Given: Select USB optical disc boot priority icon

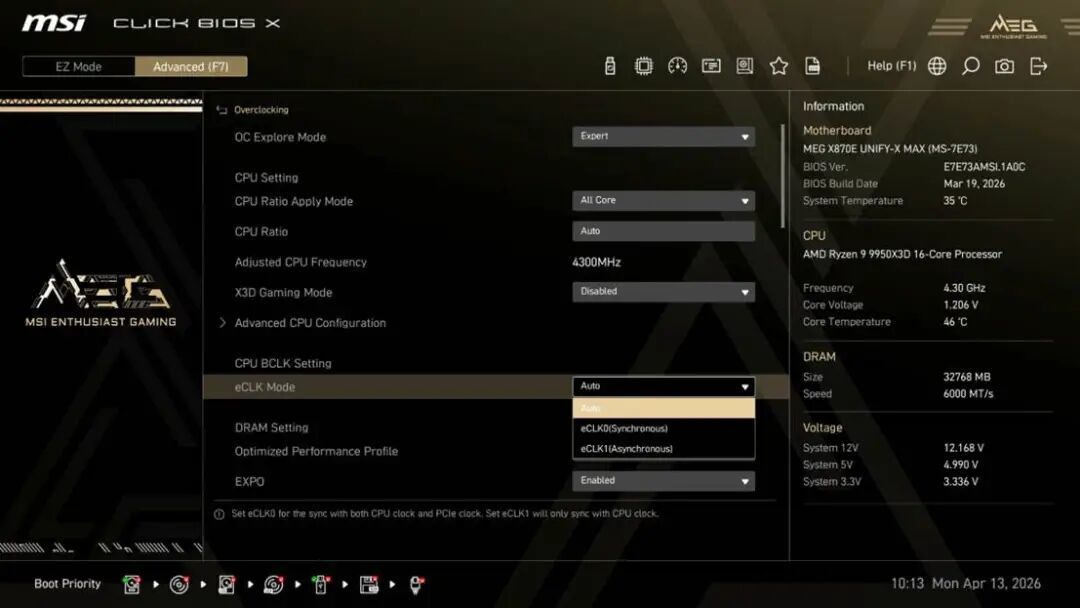Looking at the screenshot, I should point(273,585).
